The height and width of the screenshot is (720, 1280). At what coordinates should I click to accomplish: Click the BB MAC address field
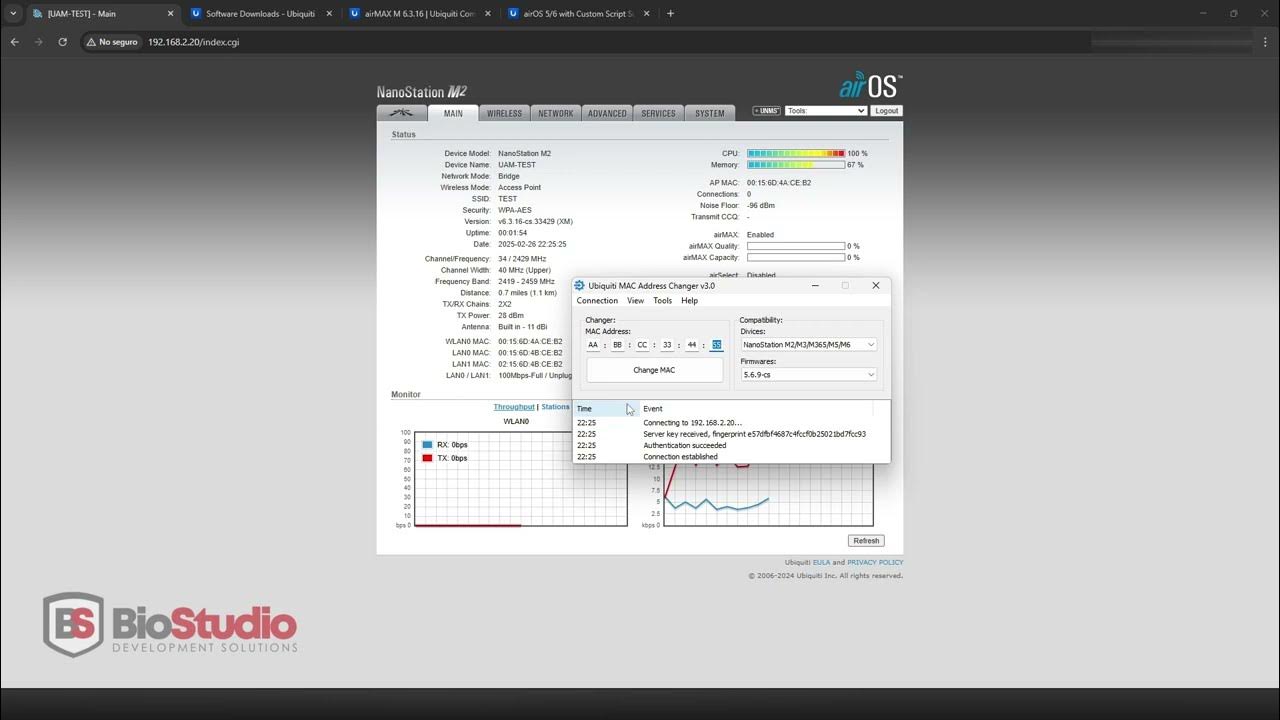pos(618,345)
